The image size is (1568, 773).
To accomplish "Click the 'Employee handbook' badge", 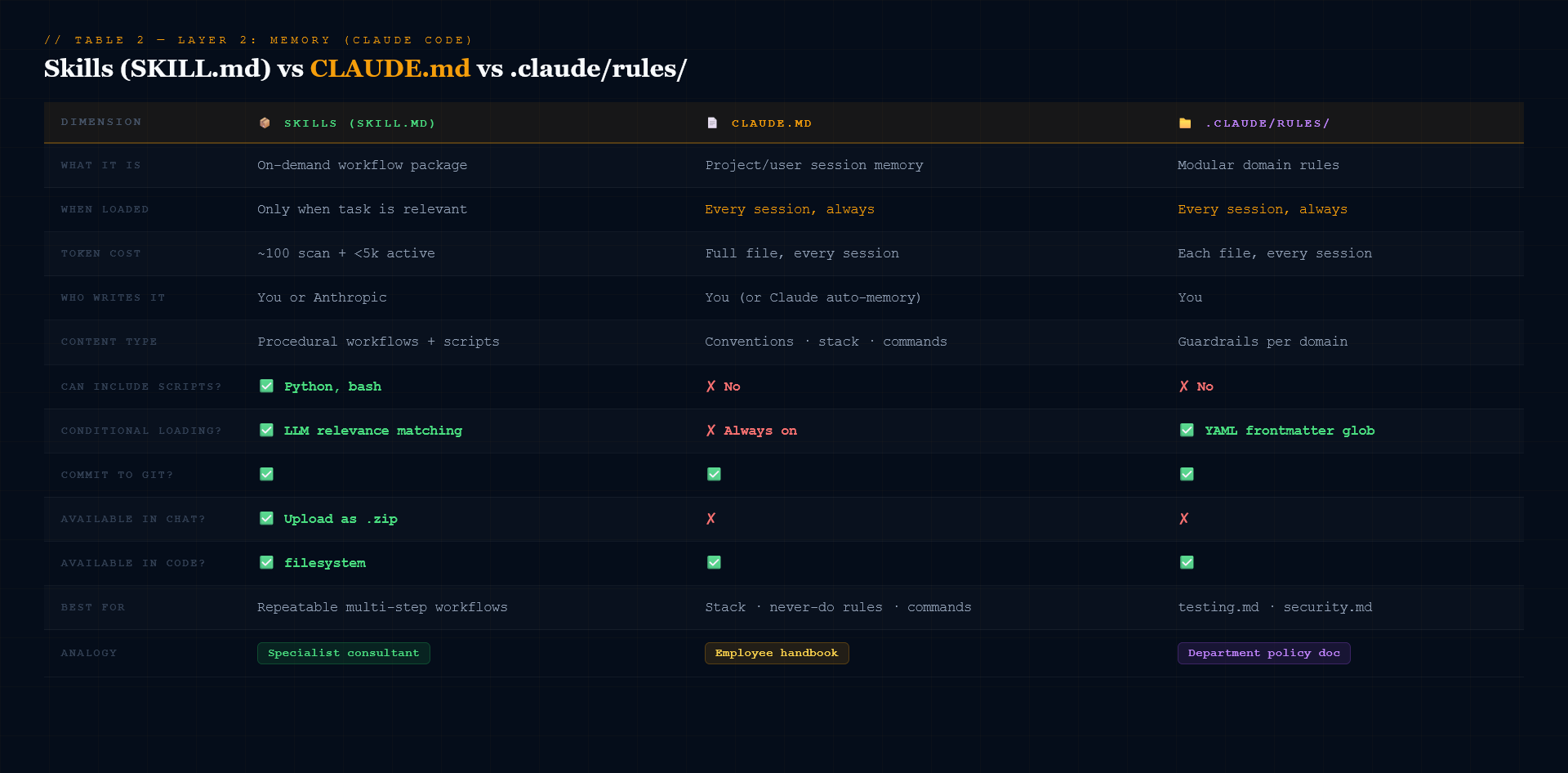I will point(776,653).
